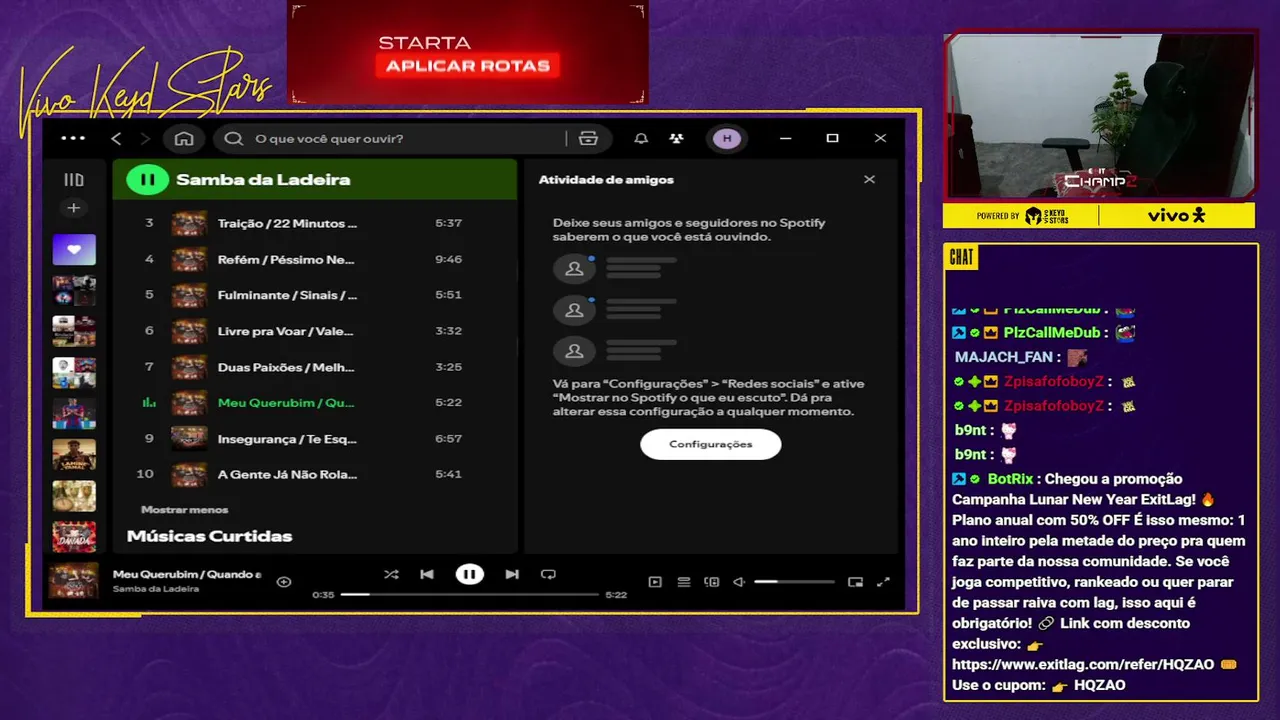Select track 'Duas Paixões / Melh...'

click(314, 367)
